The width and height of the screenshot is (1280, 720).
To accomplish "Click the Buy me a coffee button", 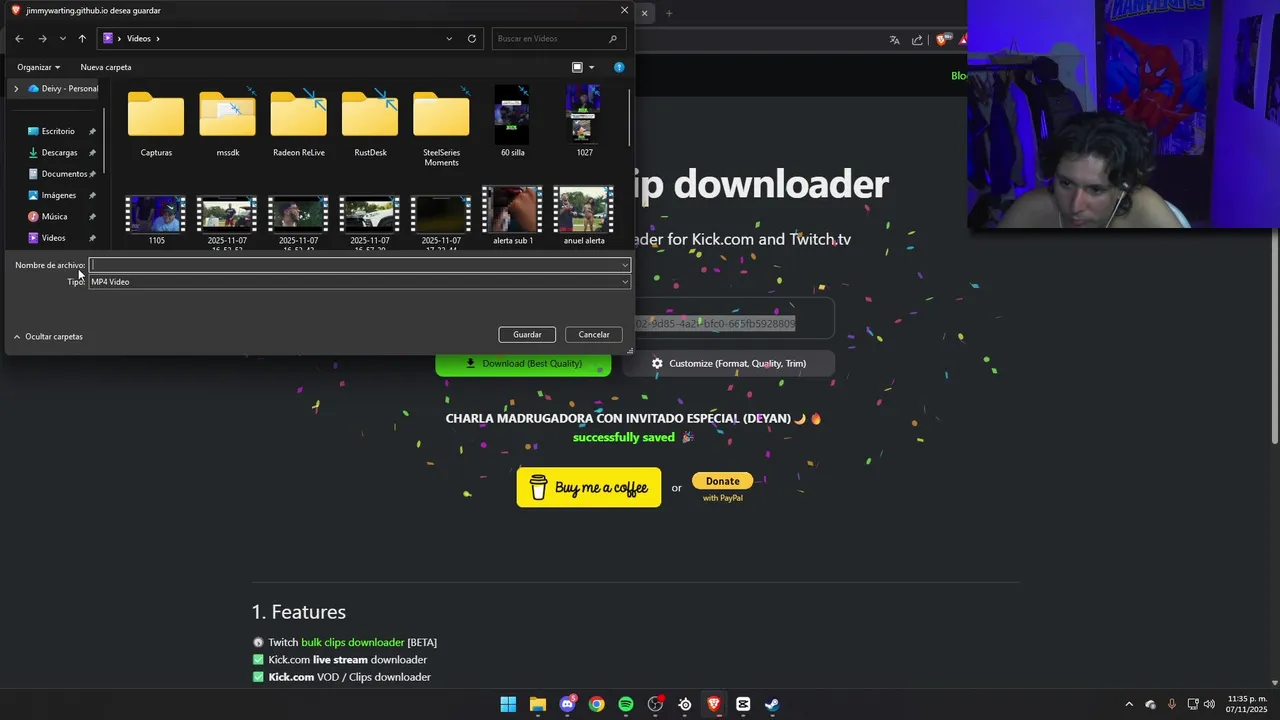I will pos(589,487).
